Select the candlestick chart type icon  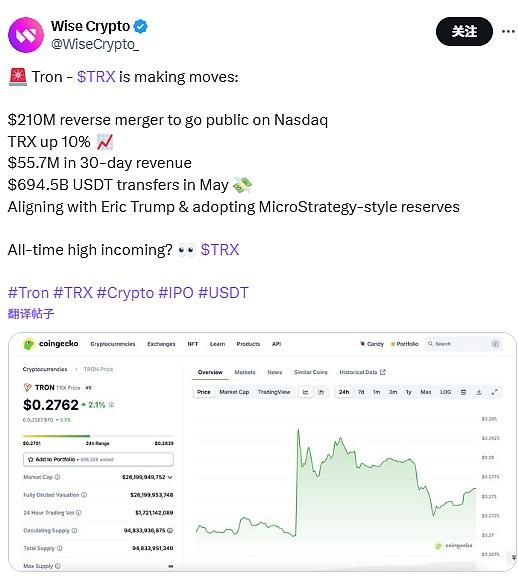(321, 392)
